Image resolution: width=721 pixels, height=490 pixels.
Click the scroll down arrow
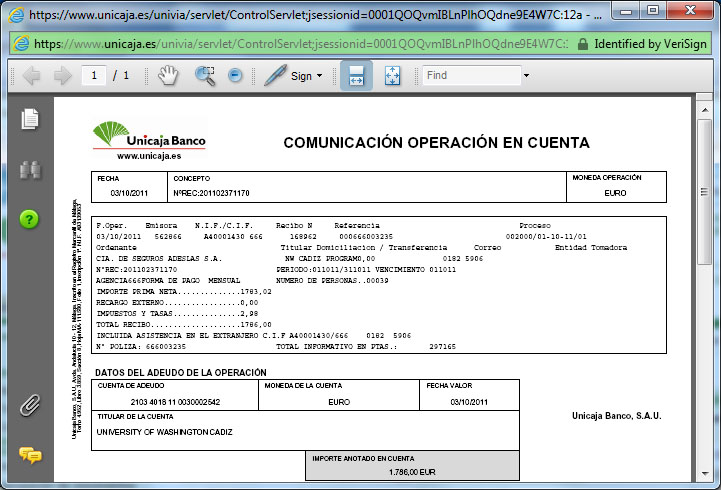click(x=704, y=473)
